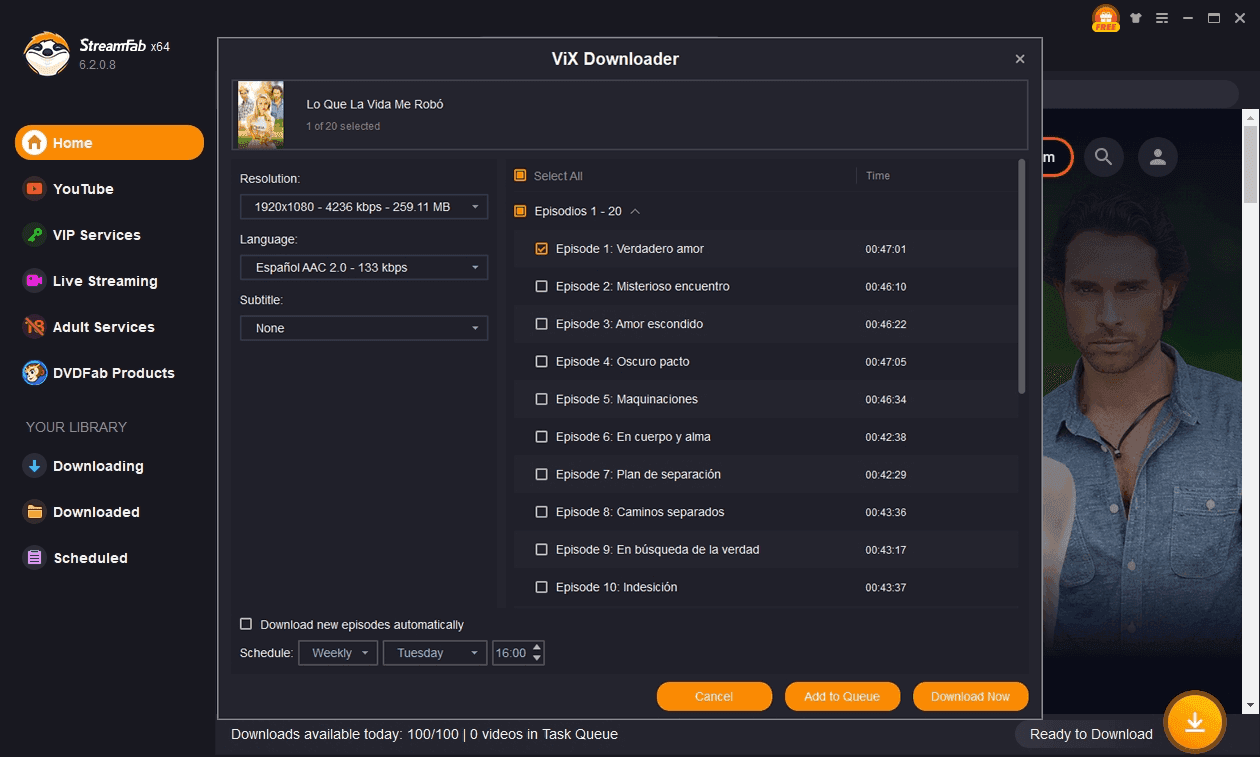Click the 00:43:37 duration of Episode 10
The width and height of the screenshot is (1260, 757).
click(886, 588)
